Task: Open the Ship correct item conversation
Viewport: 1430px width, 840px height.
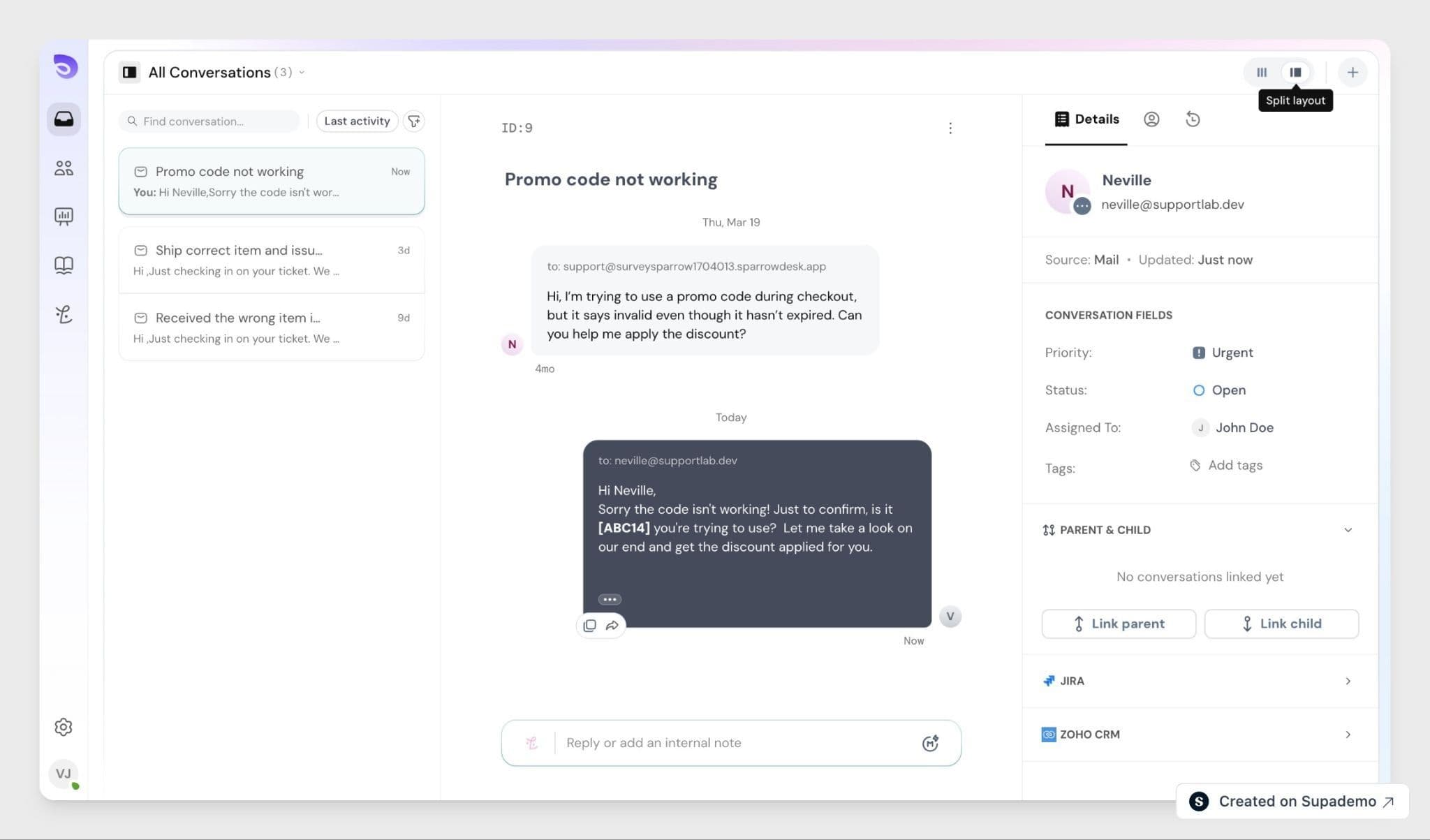Action: pos(272,260)
